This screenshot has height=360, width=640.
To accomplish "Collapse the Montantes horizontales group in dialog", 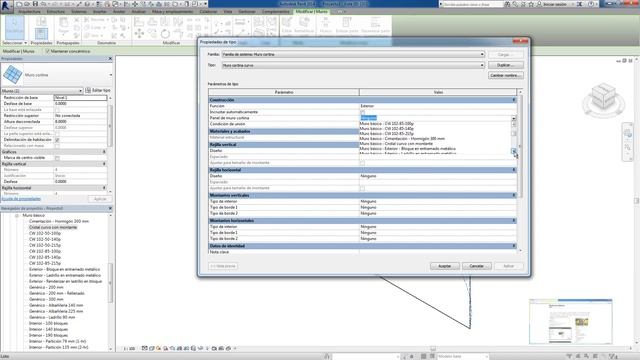I will 514,220.
